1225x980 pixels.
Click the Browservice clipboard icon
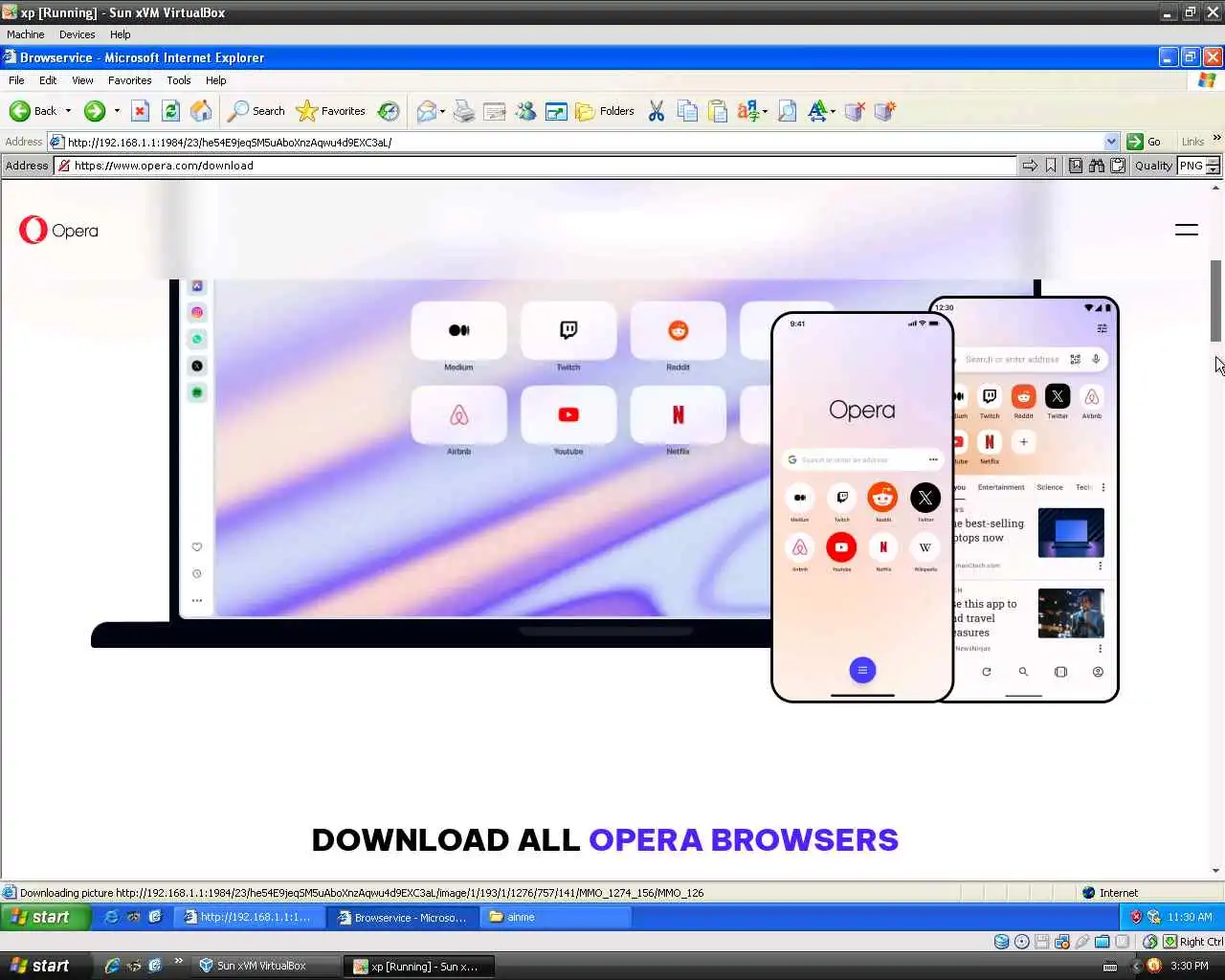1117,166
